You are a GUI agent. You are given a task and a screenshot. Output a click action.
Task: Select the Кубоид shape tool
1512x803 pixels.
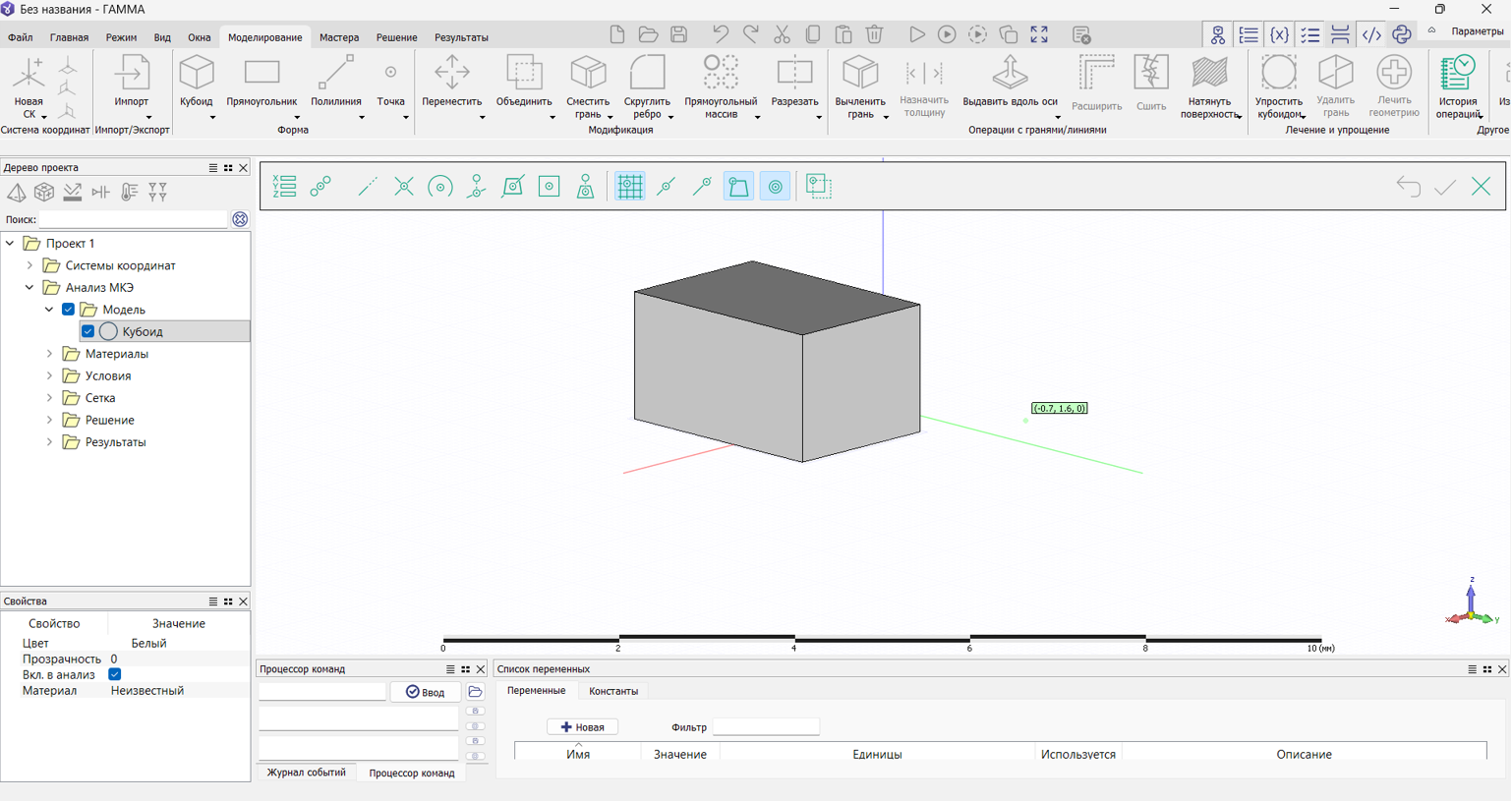point(197,83)
